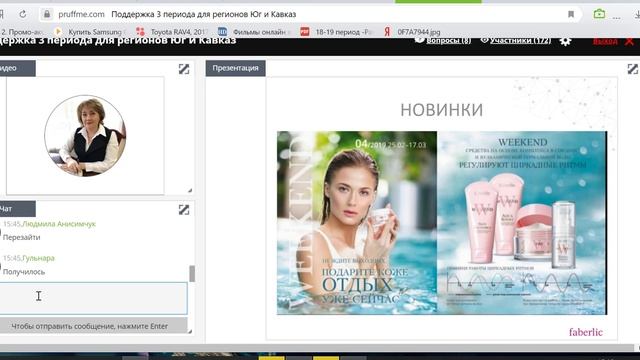Click the chat message input field

(x=93, y=298)
